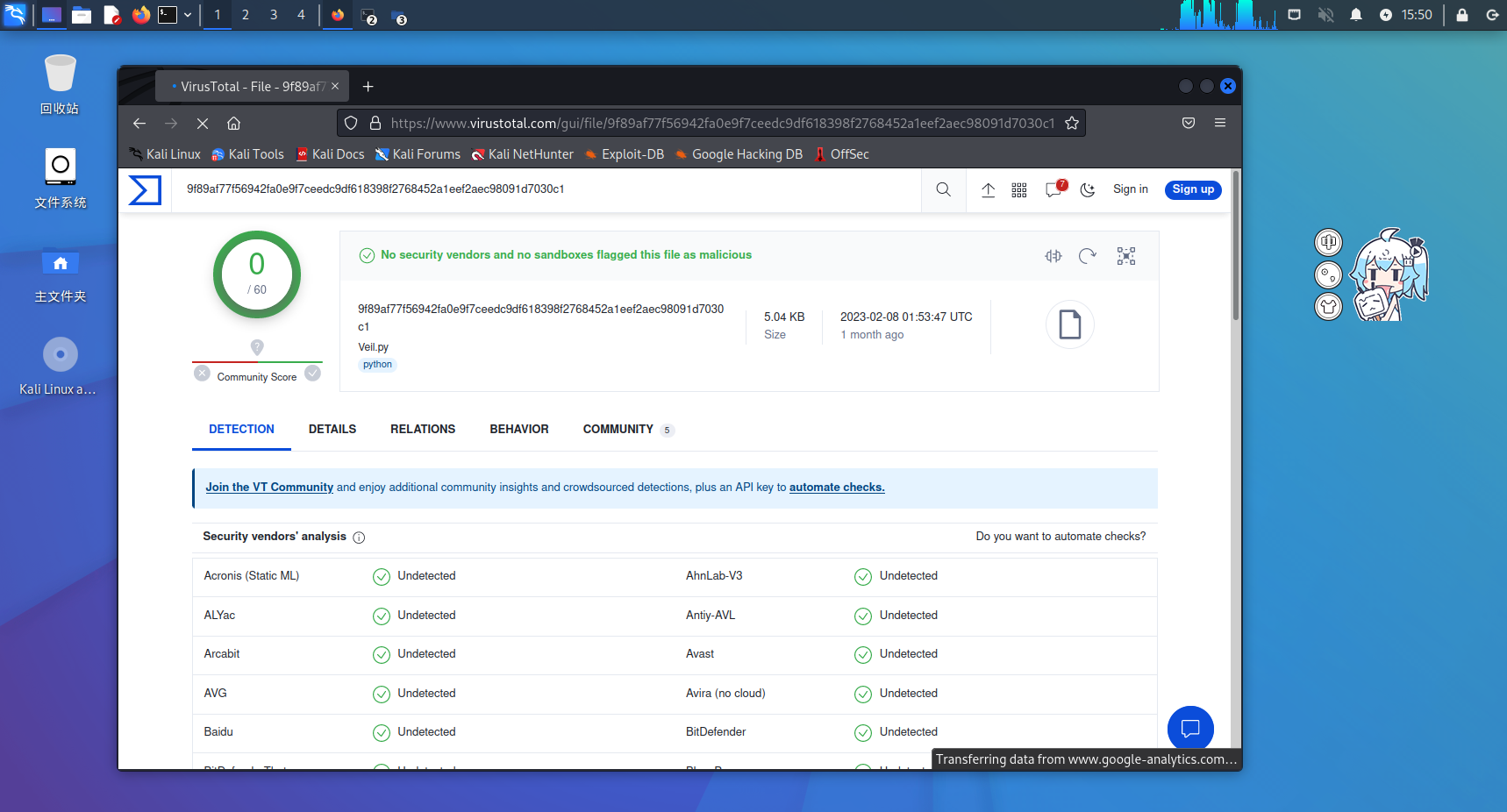Bookmark page with star icon
Viewport: 1507px width, 812px height.
coord(1072,124)
